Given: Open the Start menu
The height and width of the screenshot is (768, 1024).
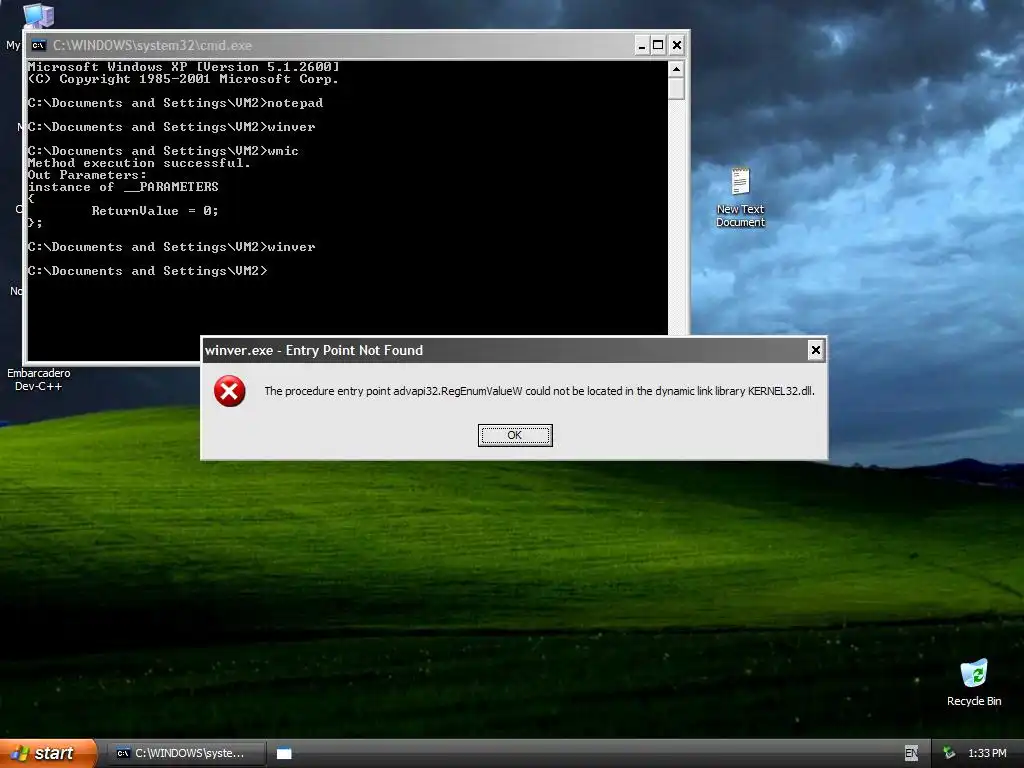Looking at the screenshot, I should tap(48, 753).
